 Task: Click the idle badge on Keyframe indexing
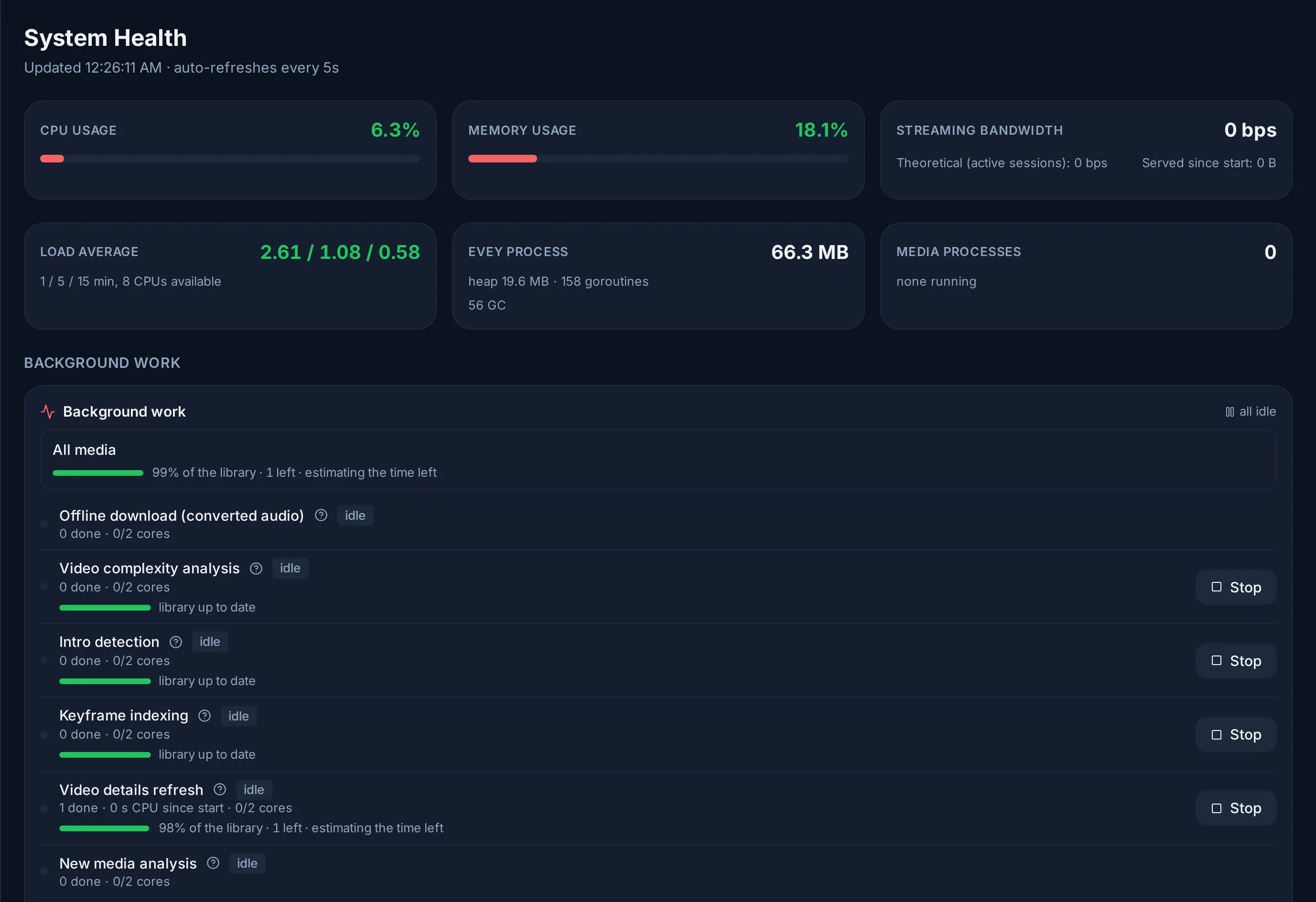pos(238,716)
